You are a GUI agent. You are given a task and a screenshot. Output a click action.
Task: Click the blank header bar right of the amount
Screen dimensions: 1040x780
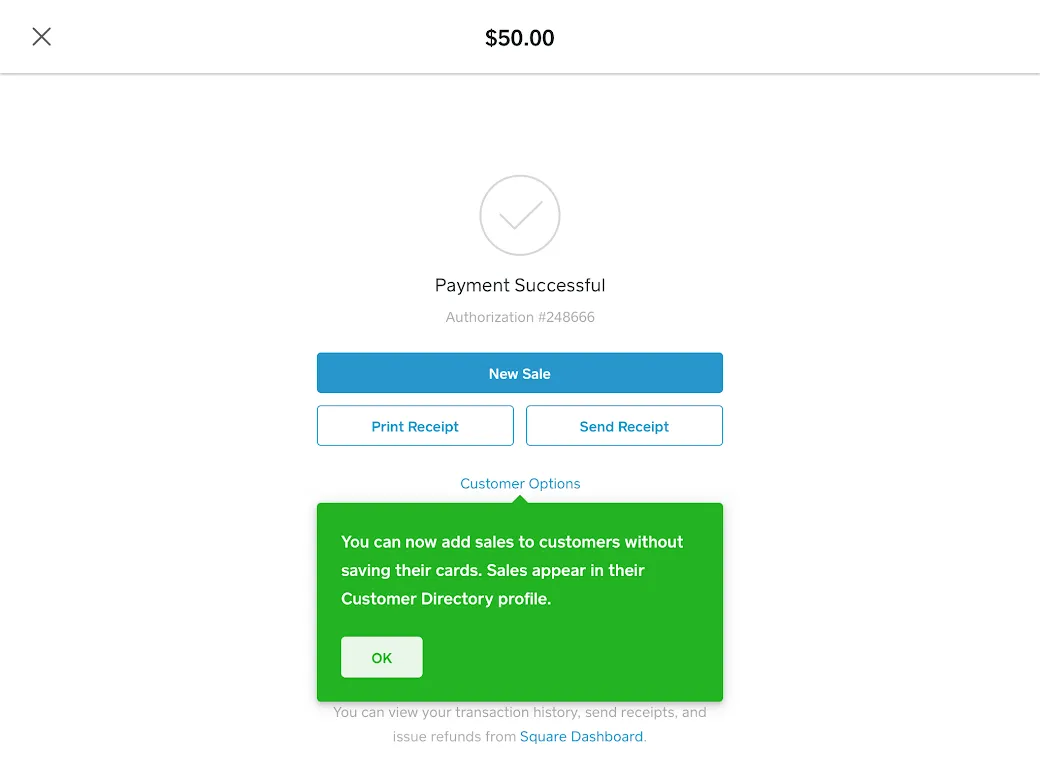(796, 36)
